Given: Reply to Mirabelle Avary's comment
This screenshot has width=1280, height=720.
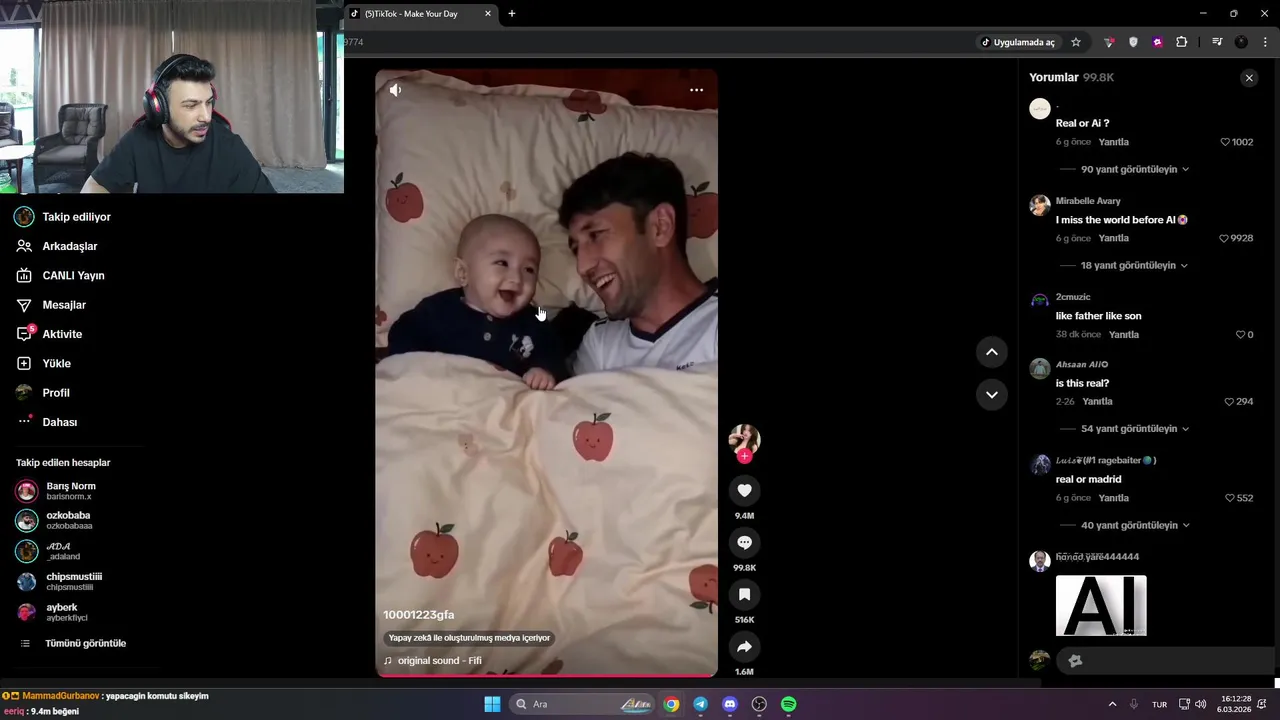Looking at the screenshot, I should (1113, 238).
